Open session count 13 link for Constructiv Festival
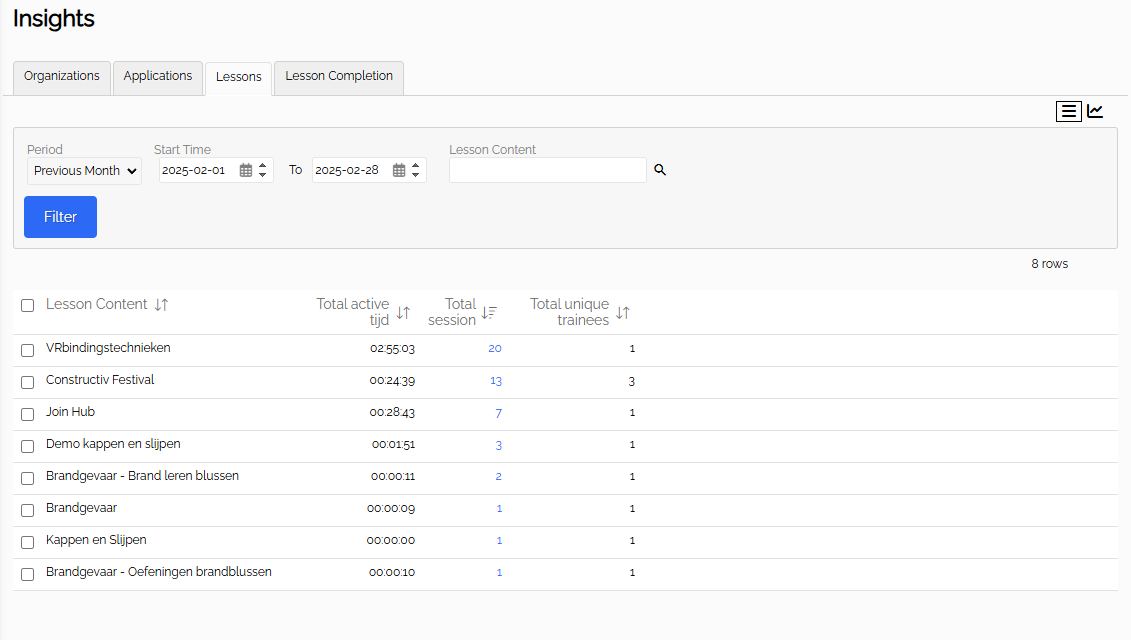 pyautogui.click(x=496, y=381)
